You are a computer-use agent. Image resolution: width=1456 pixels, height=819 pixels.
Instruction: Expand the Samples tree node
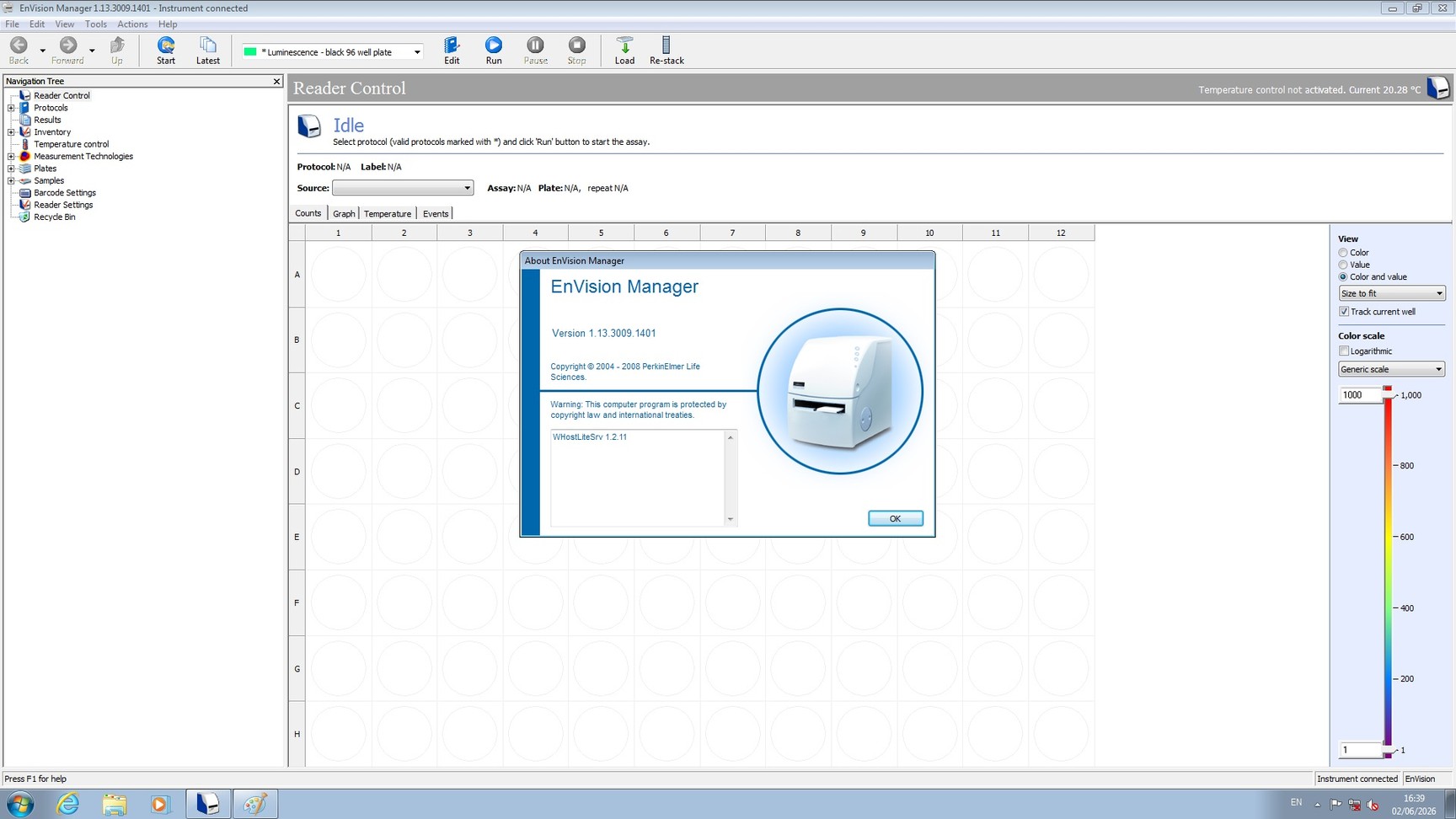coord(11,180)
